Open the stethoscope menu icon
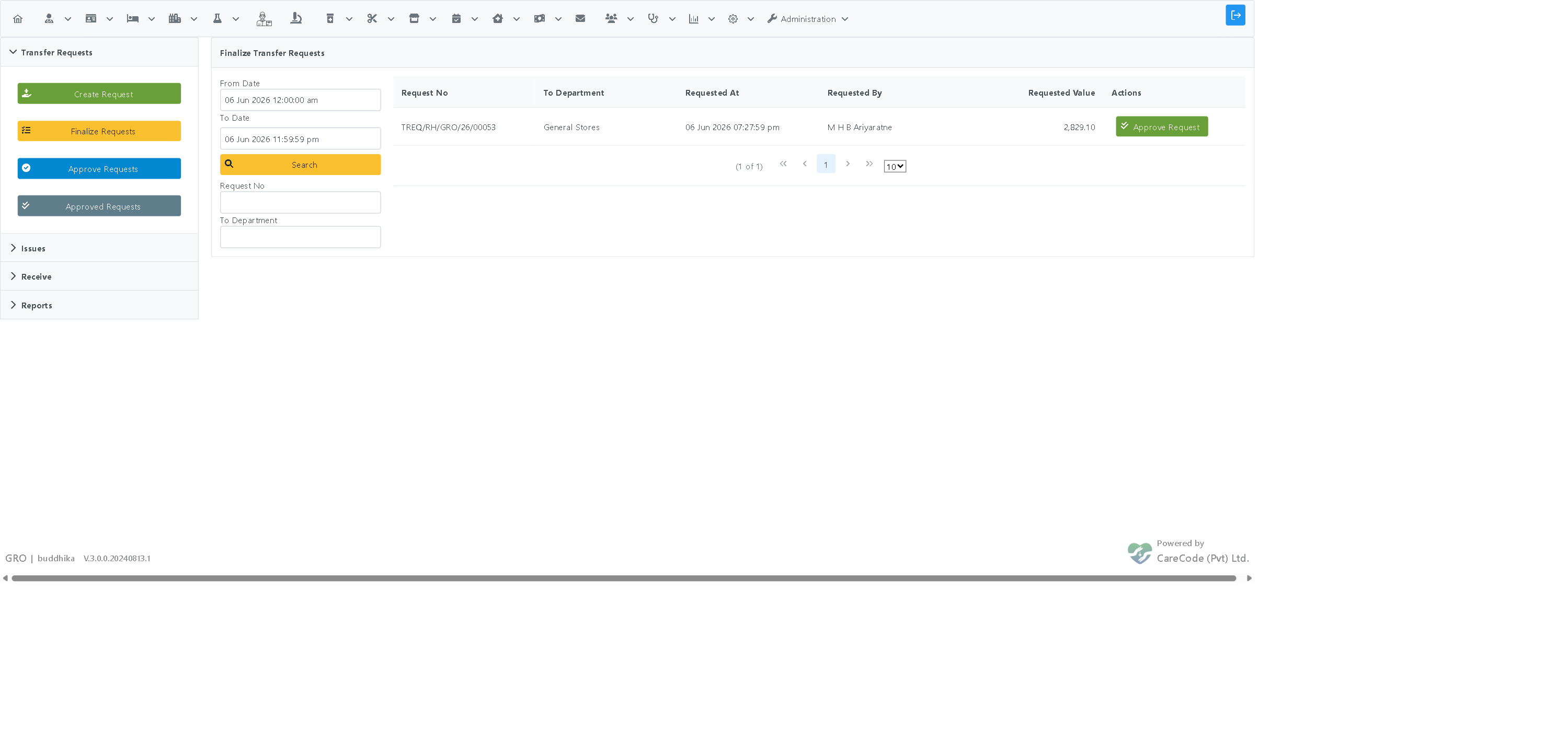 point(653,19)
